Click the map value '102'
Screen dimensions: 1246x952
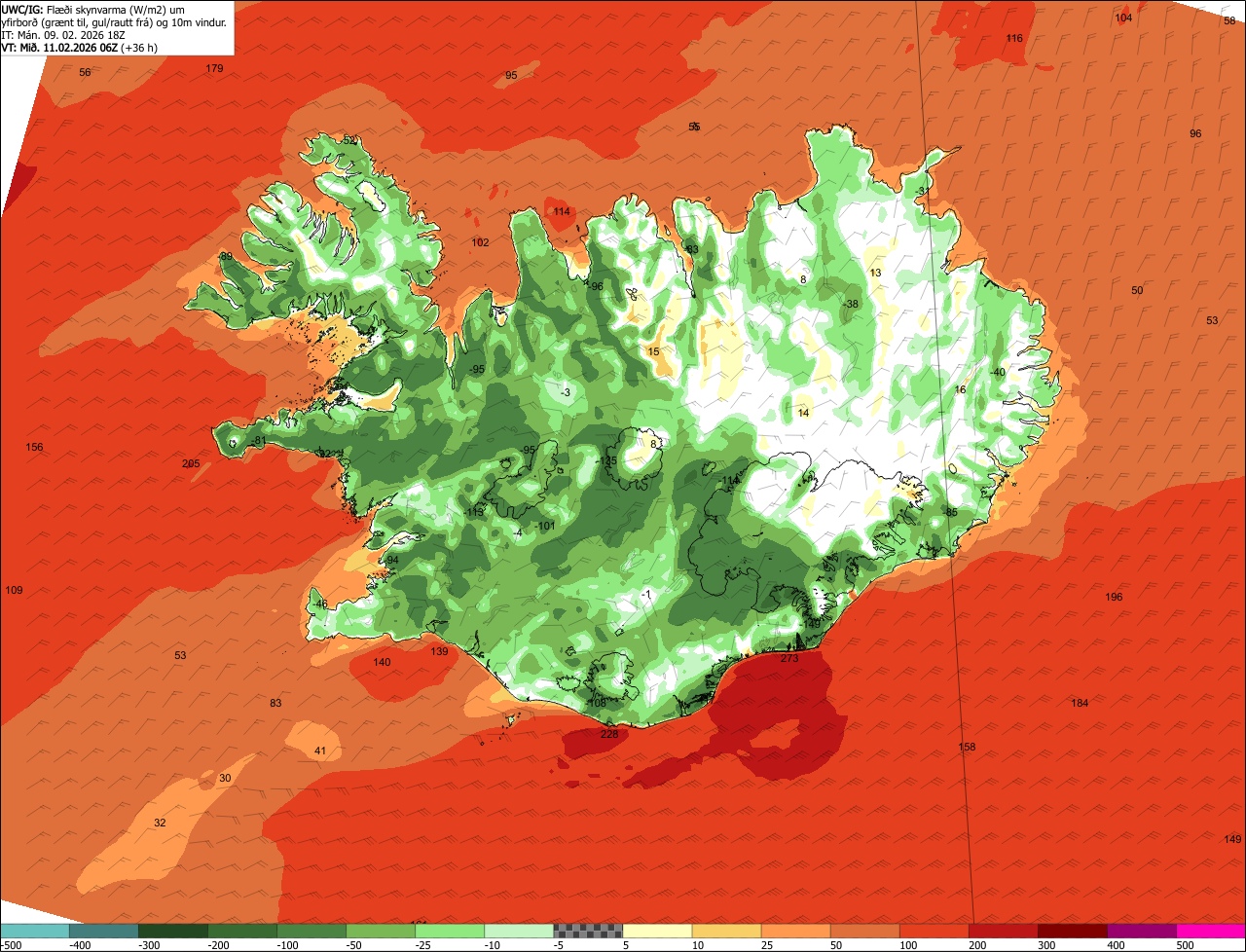pyautogui.click(x=480, y=242)
